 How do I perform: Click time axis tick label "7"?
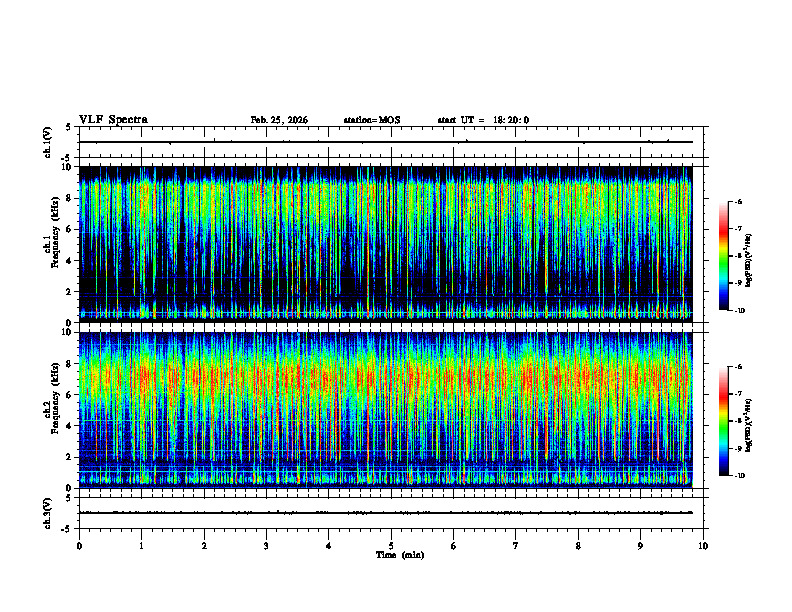[516, 546]
